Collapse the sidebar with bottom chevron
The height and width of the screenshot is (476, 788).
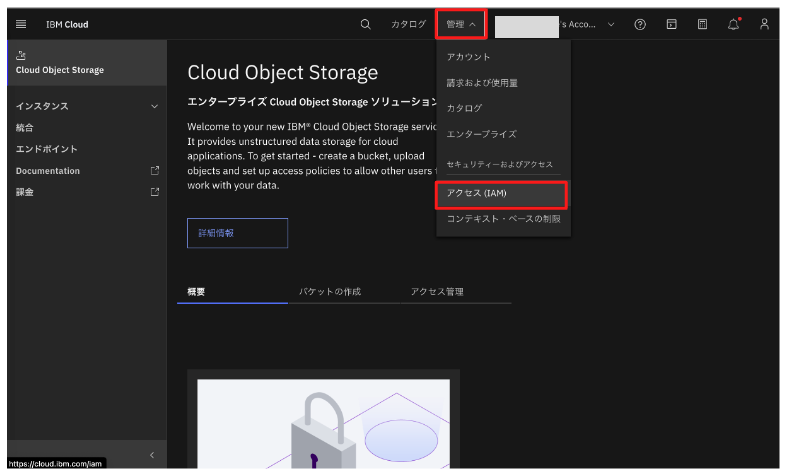click(x=152, y=455)
